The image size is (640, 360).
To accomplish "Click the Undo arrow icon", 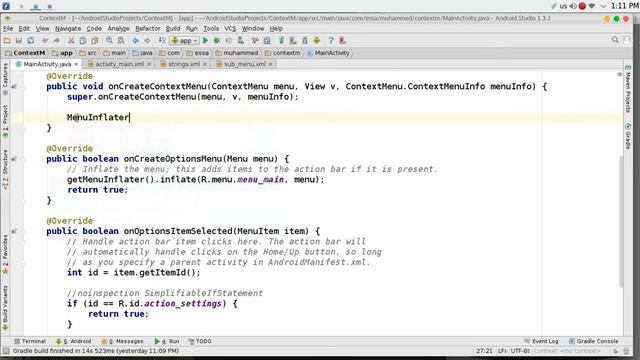I will click(45, 40).
